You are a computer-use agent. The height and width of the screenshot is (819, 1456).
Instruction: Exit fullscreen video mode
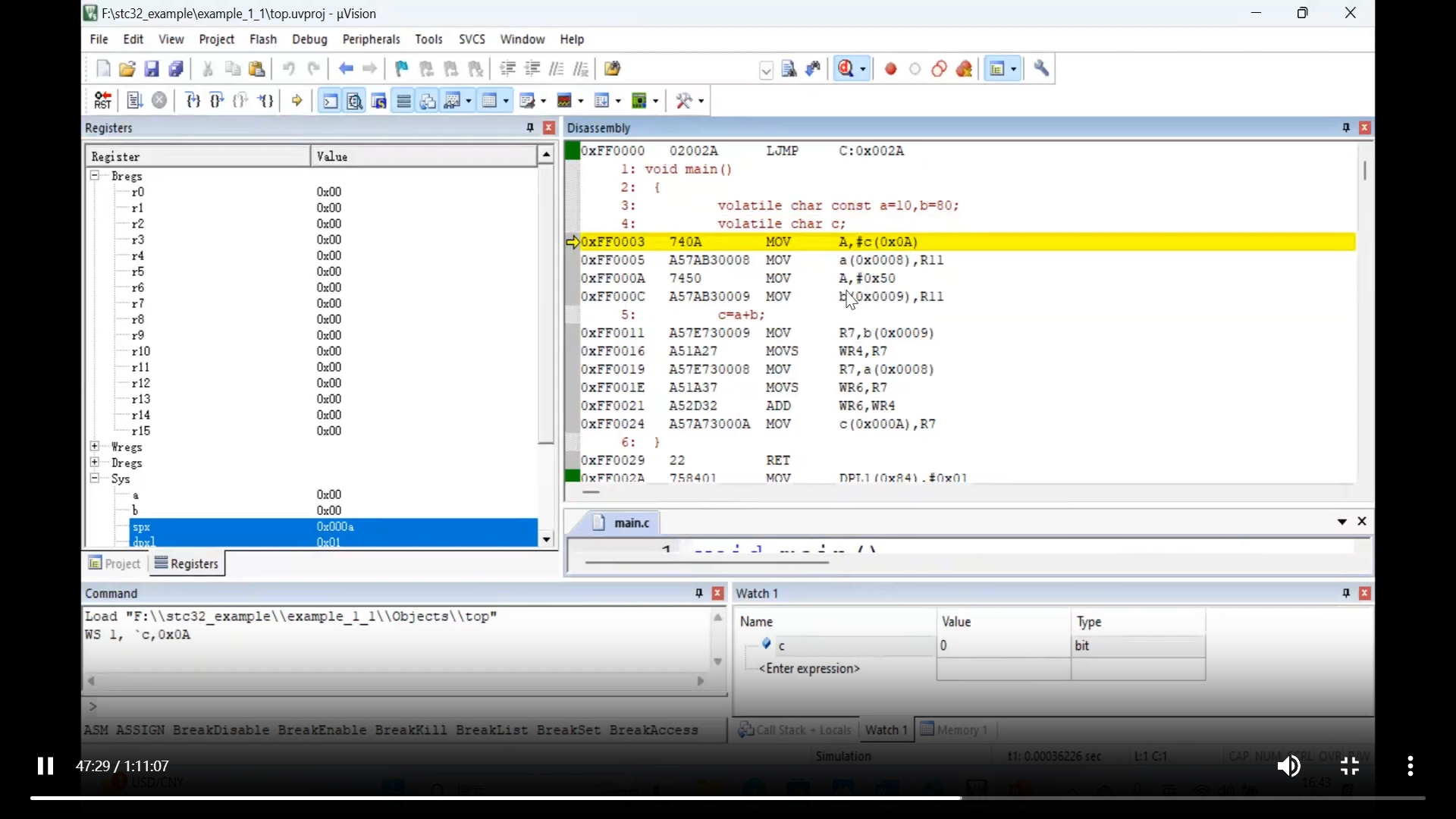[1350, 767]
